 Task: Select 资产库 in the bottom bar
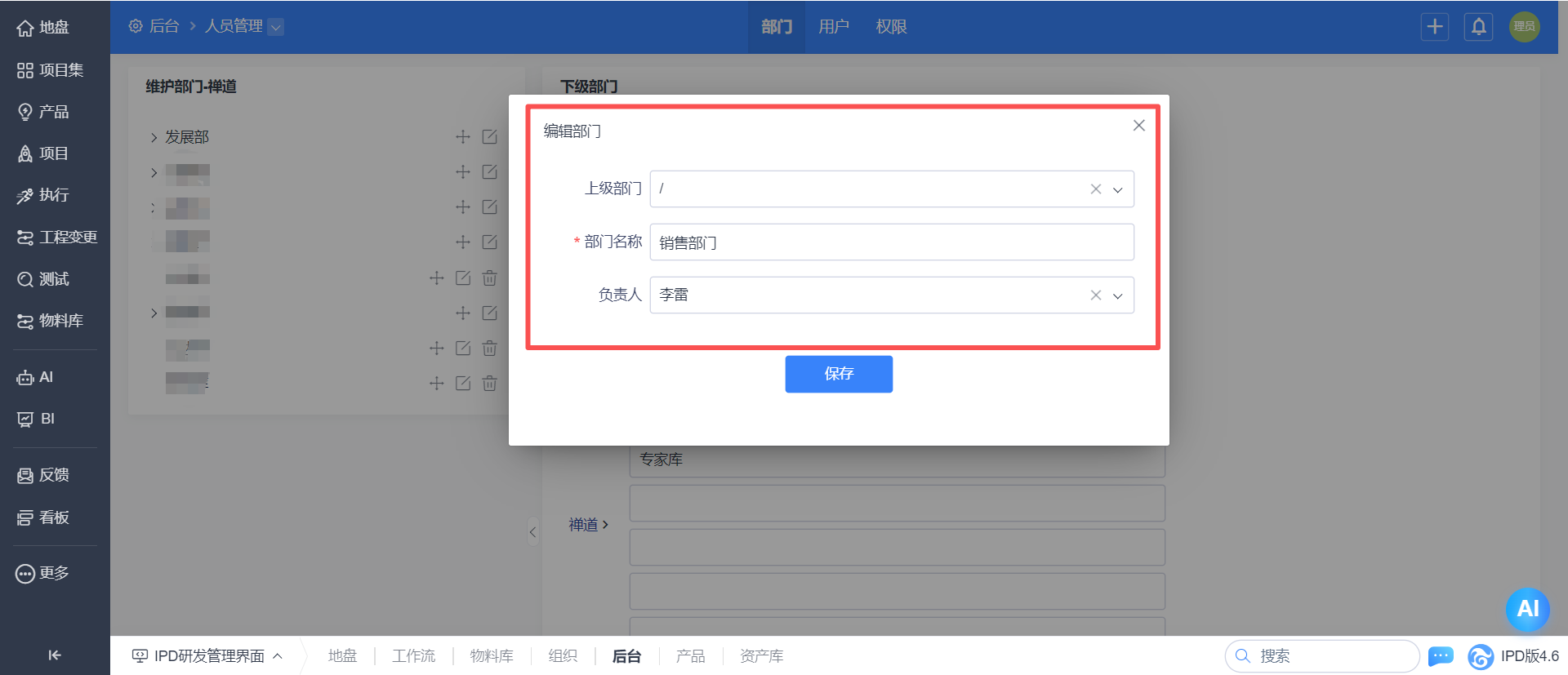pos(761,656)
